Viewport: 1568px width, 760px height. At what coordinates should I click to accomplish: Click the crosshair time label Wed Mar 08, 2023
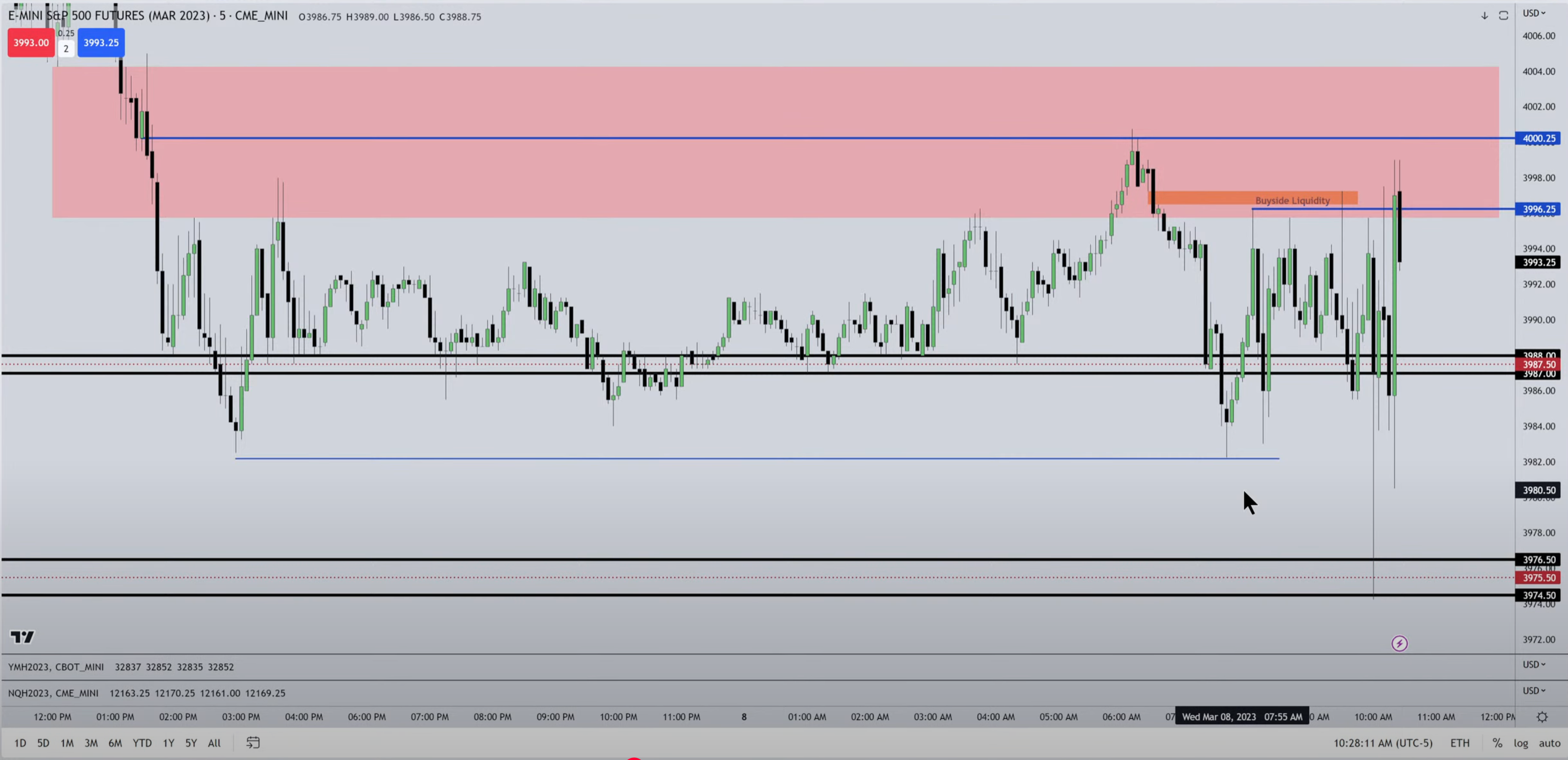click(x=1242, y=717)
